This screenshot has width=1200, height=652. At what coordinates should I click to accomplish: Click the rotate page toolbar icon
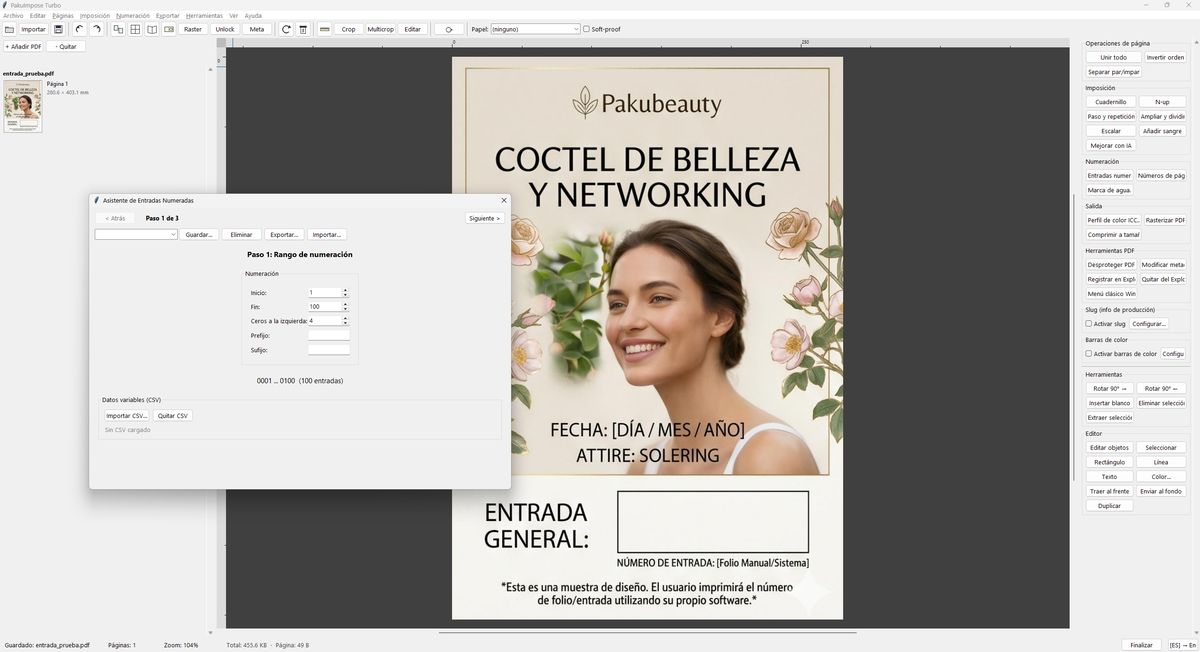click(286, 29)
